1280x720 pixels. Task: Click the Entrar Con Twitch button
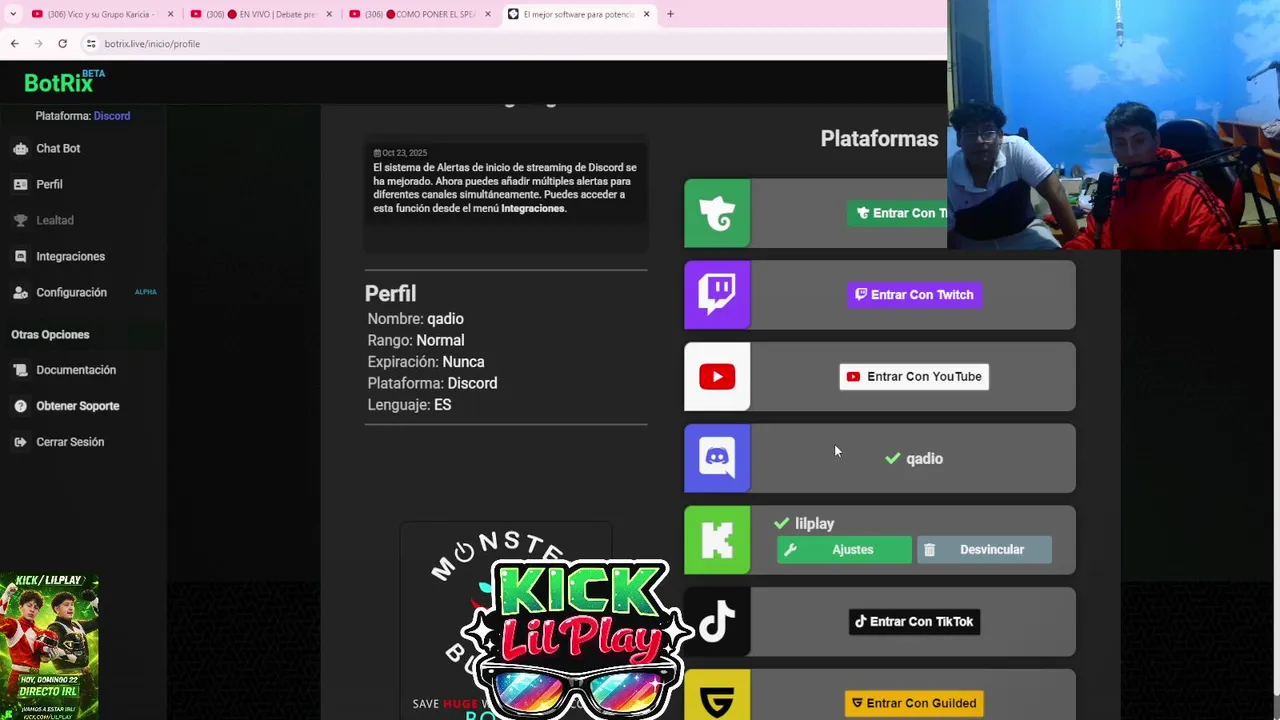(x=914, y=295)
